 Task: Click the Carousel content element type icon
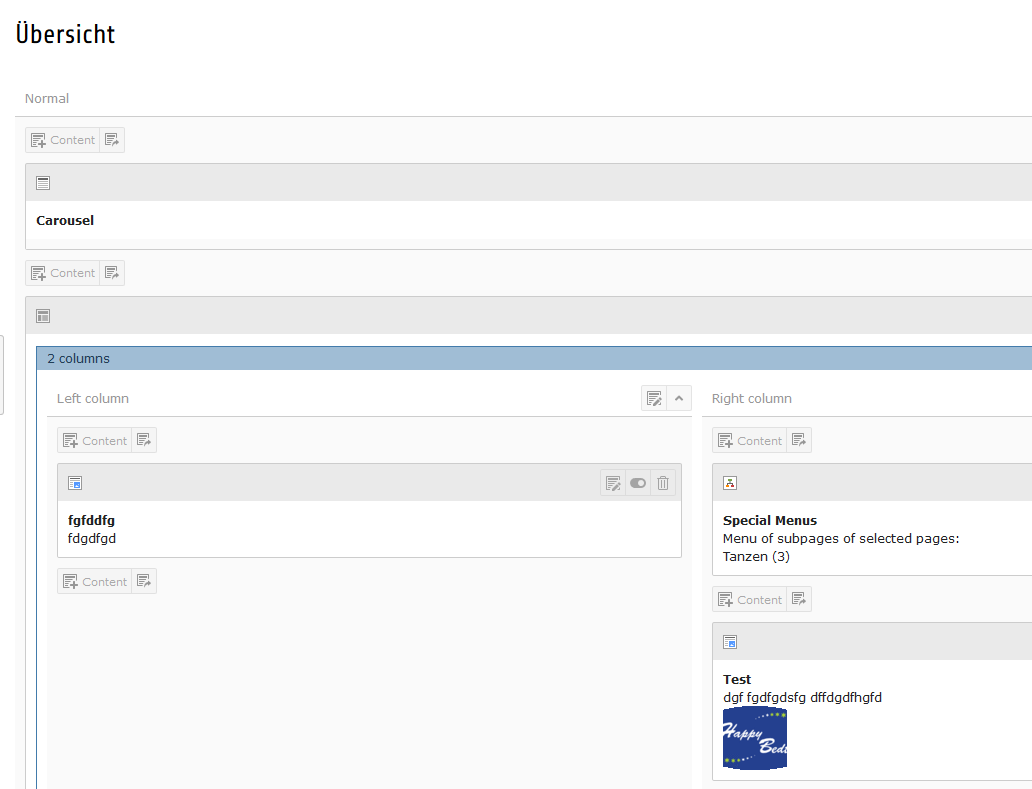tap(43, 183)
